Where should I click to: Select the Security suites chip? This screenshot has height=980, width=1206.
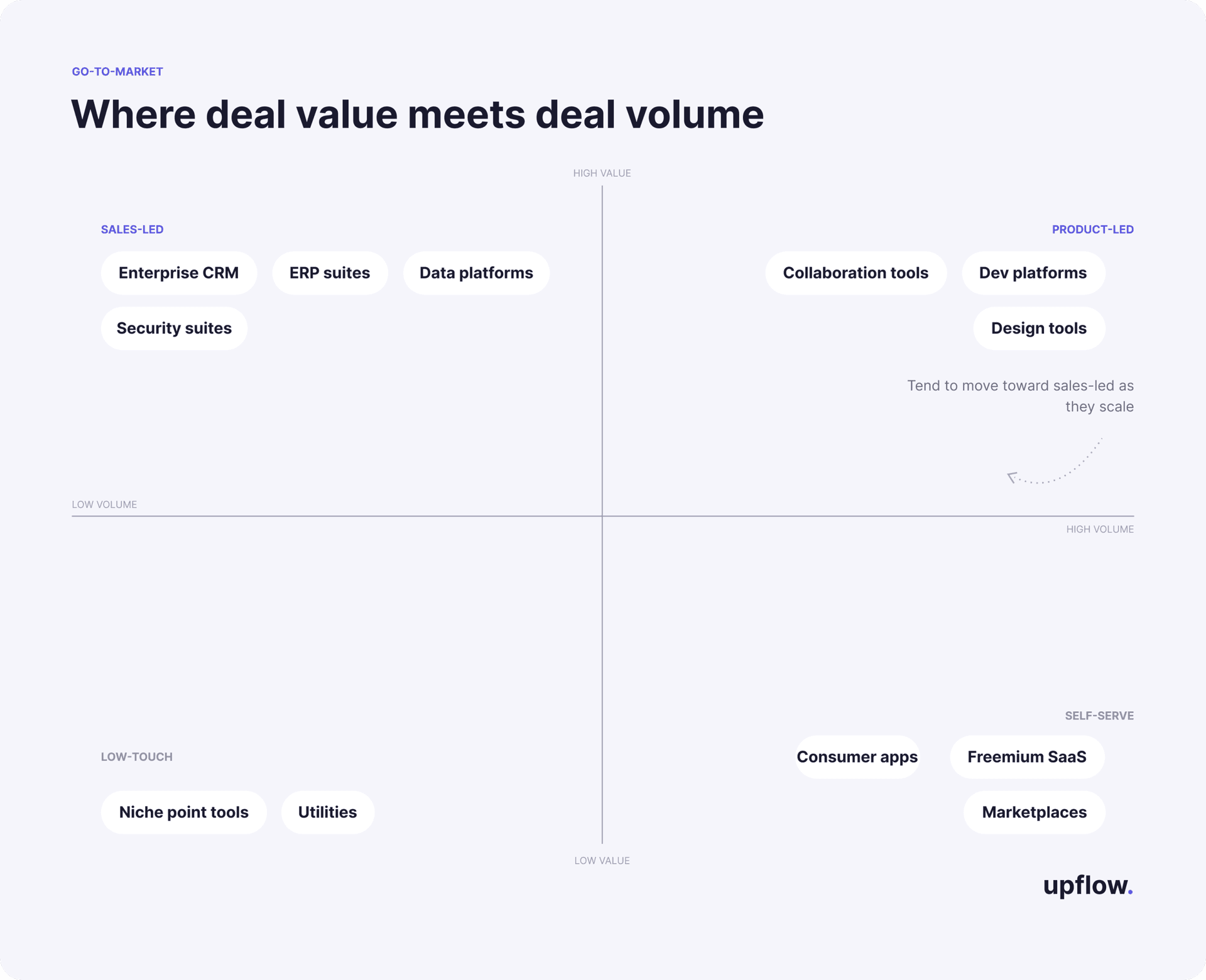(174, 329)
